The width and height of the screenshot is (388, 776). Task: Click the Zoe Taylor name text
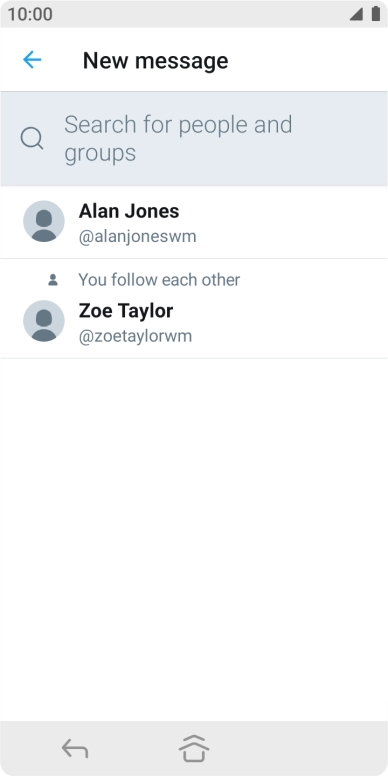pos(126,311)
